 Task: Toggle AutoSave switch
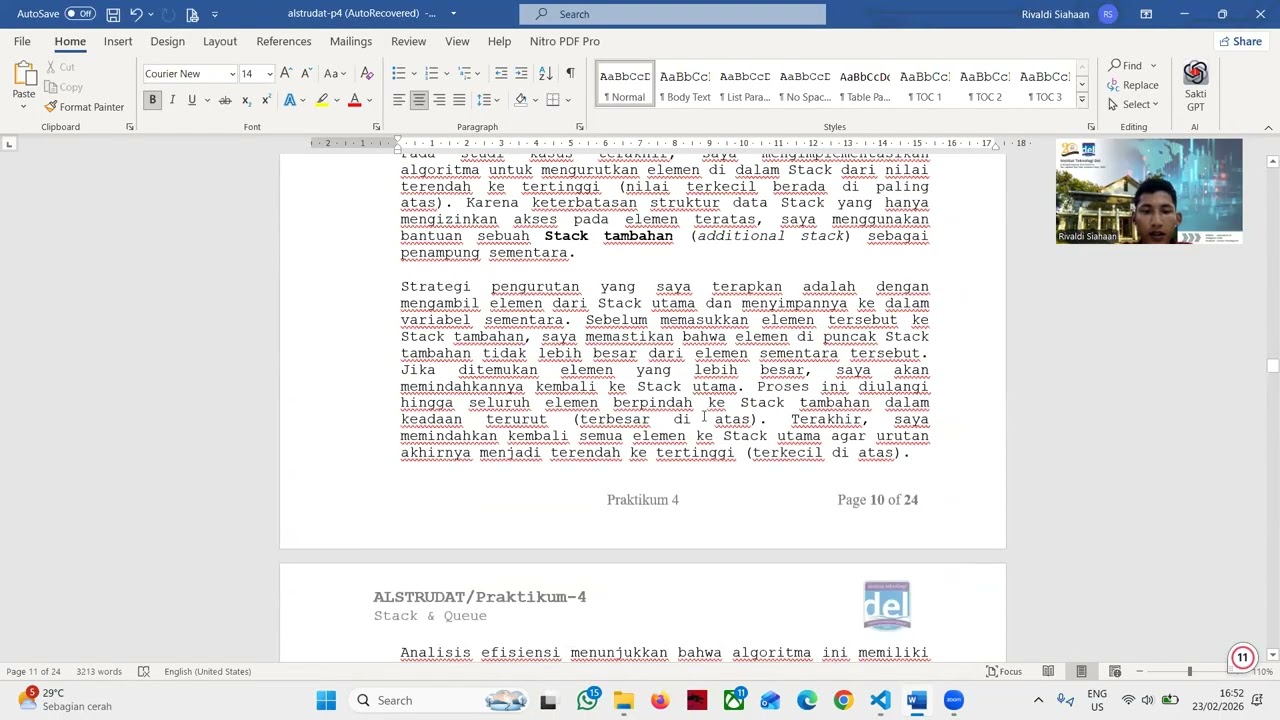(x=80, y=14)
